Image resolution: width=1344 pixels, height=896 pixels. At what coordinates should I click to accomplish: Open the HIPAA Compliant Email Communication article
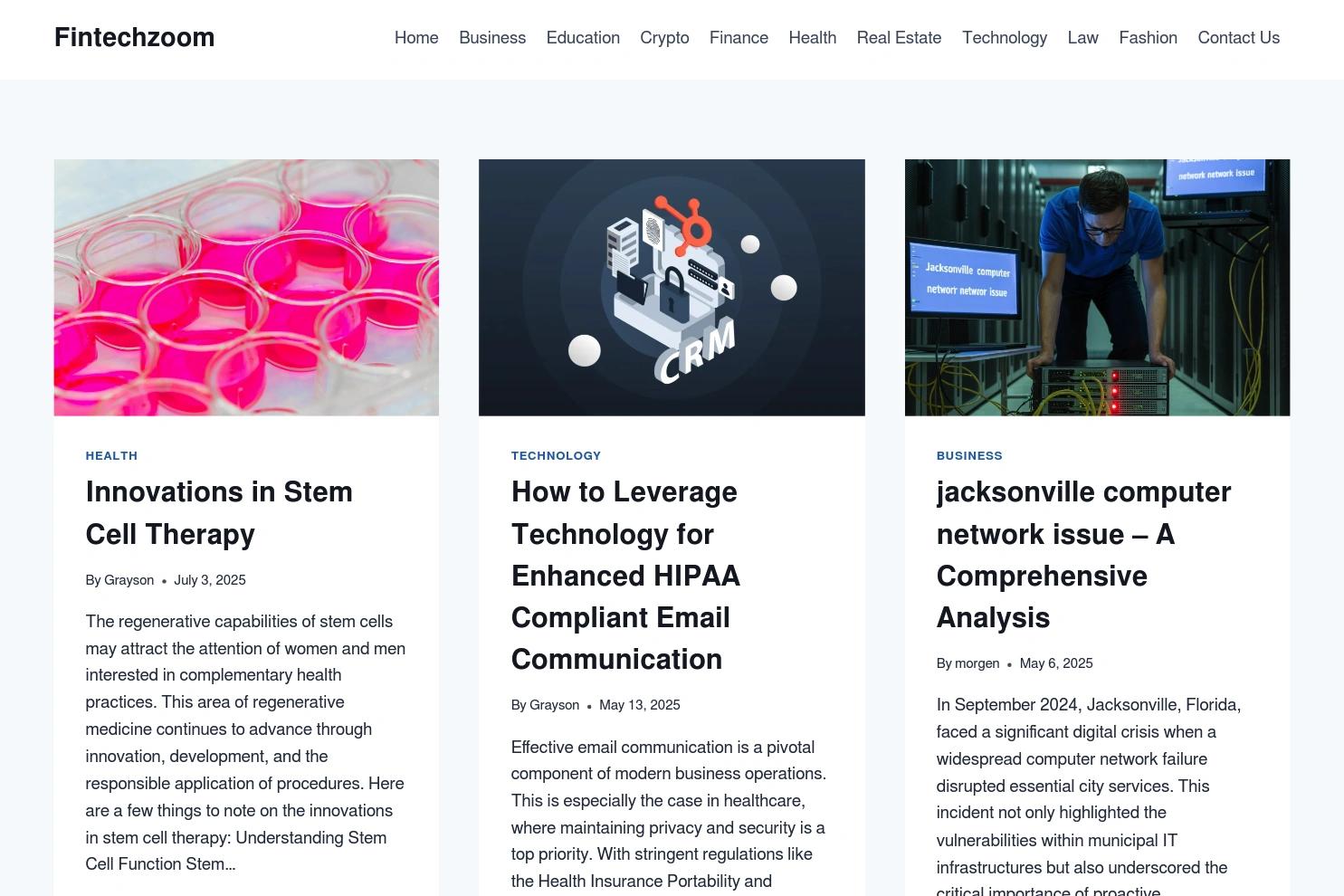tap(625, 576)
